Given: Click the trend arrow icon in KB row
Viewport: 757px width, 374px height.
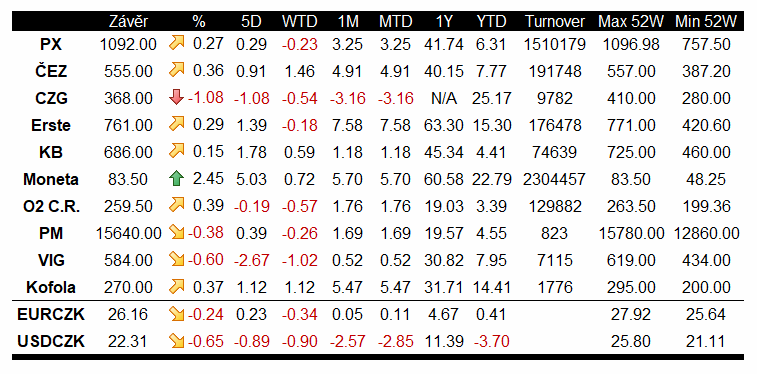Looking at the screenshot, I should [x=177, y=152].
